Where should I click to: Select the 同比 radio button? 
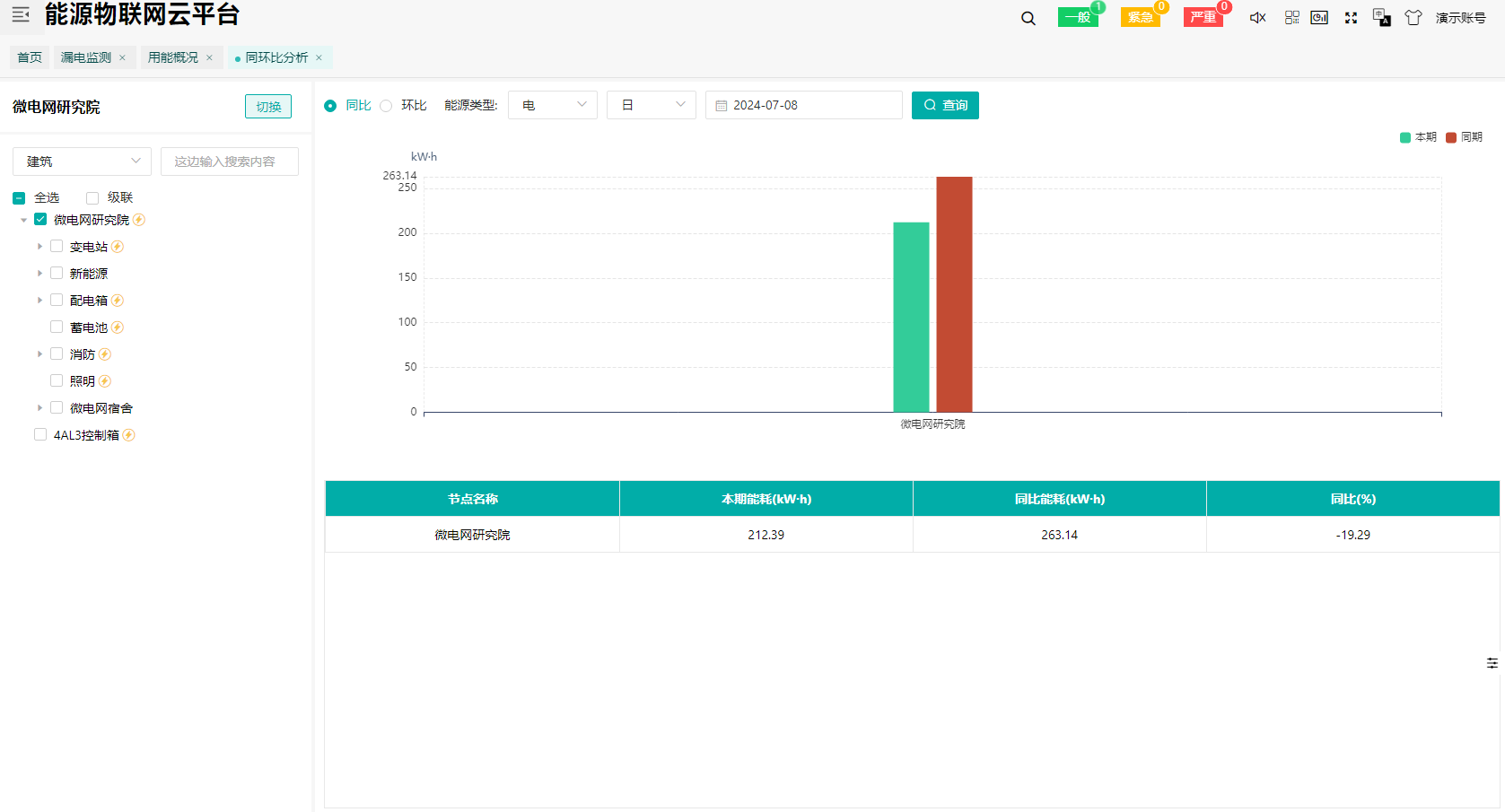[x=330, y=106]
